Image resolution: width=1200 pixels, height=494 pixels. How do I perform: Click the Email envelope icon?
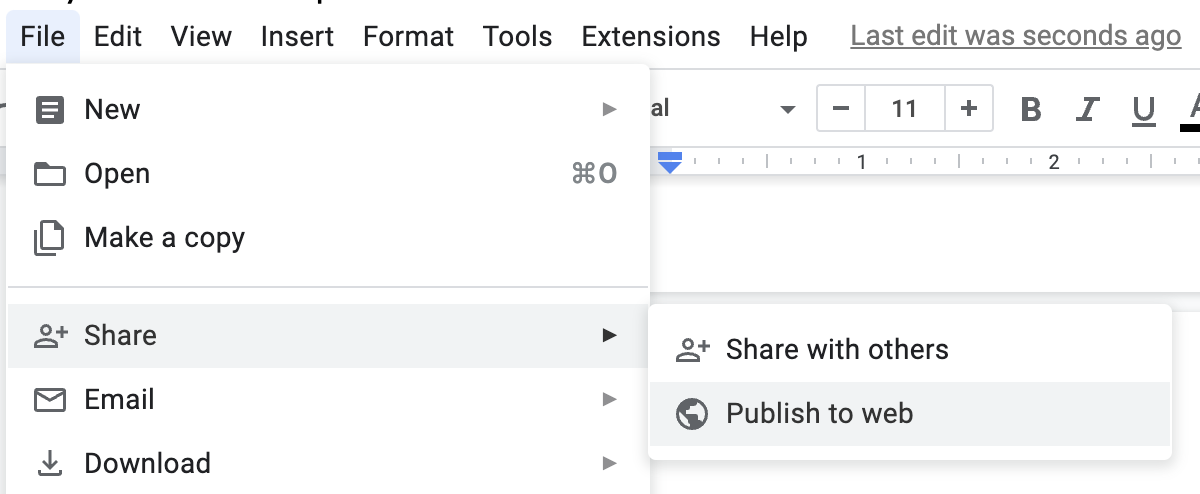click(x=50, y=400)
